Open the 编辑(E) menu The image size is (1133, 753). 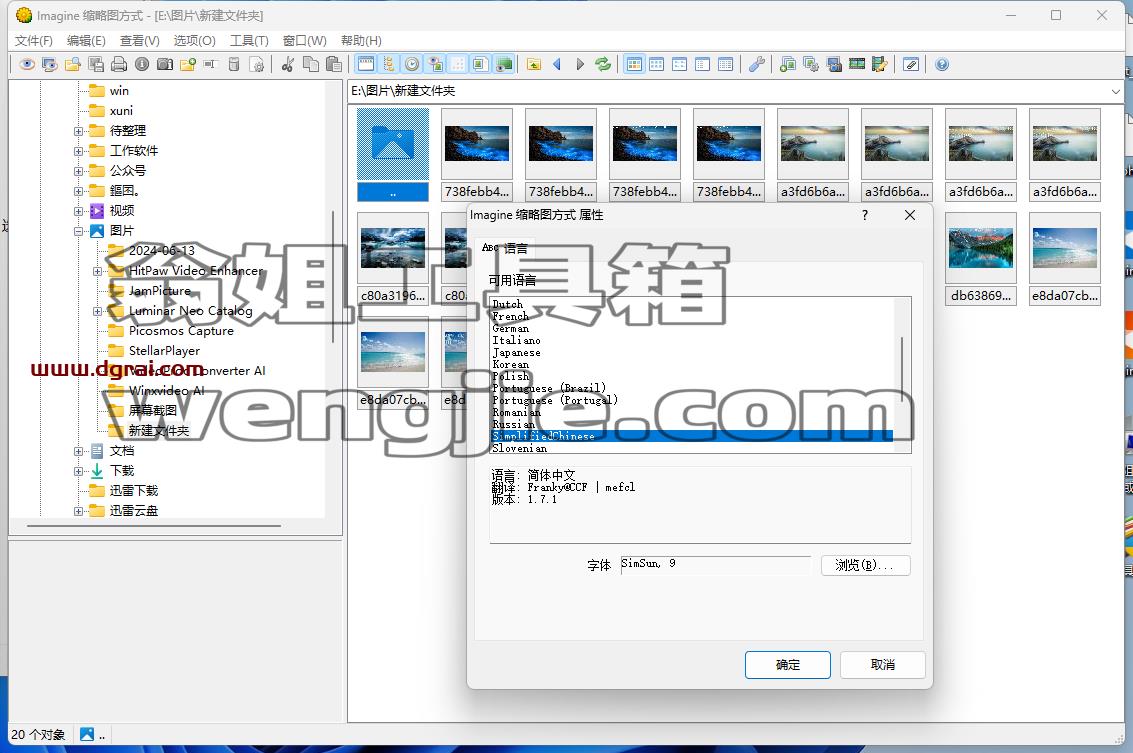(x=86, y=40)
